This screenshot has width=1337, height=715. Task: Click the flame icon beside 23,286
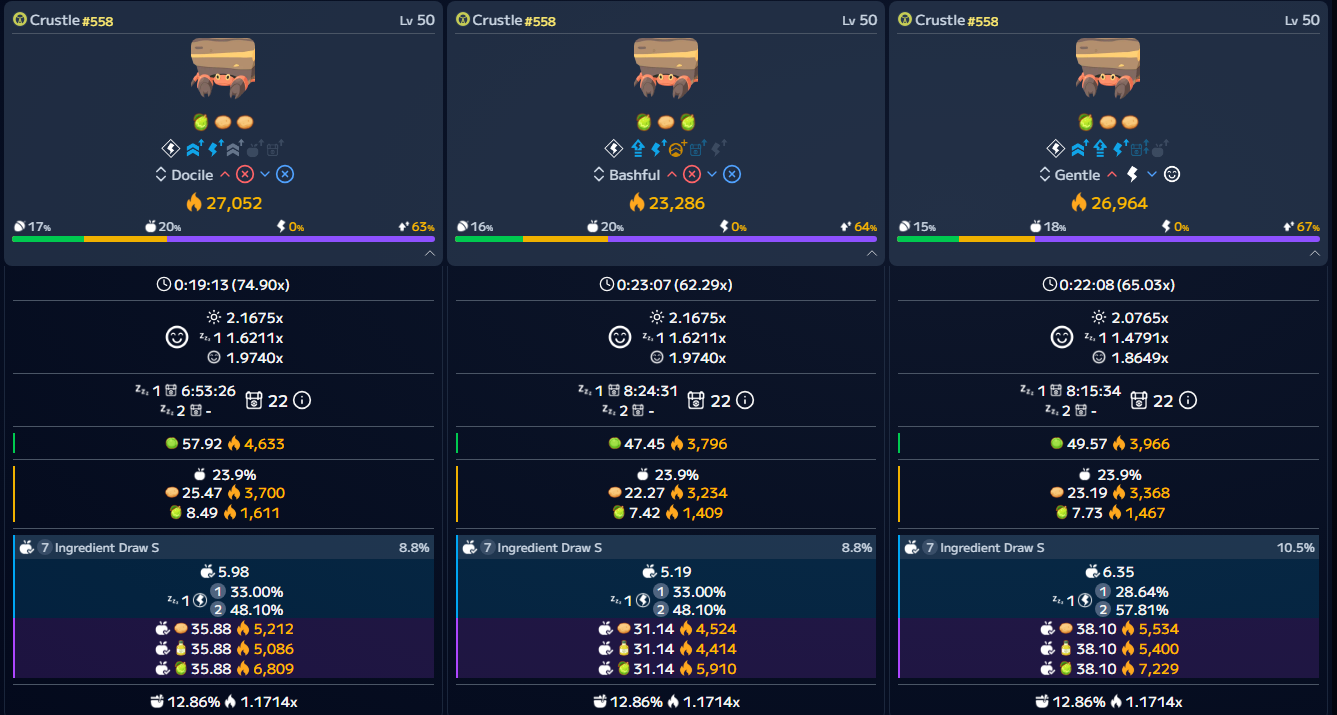637,203
